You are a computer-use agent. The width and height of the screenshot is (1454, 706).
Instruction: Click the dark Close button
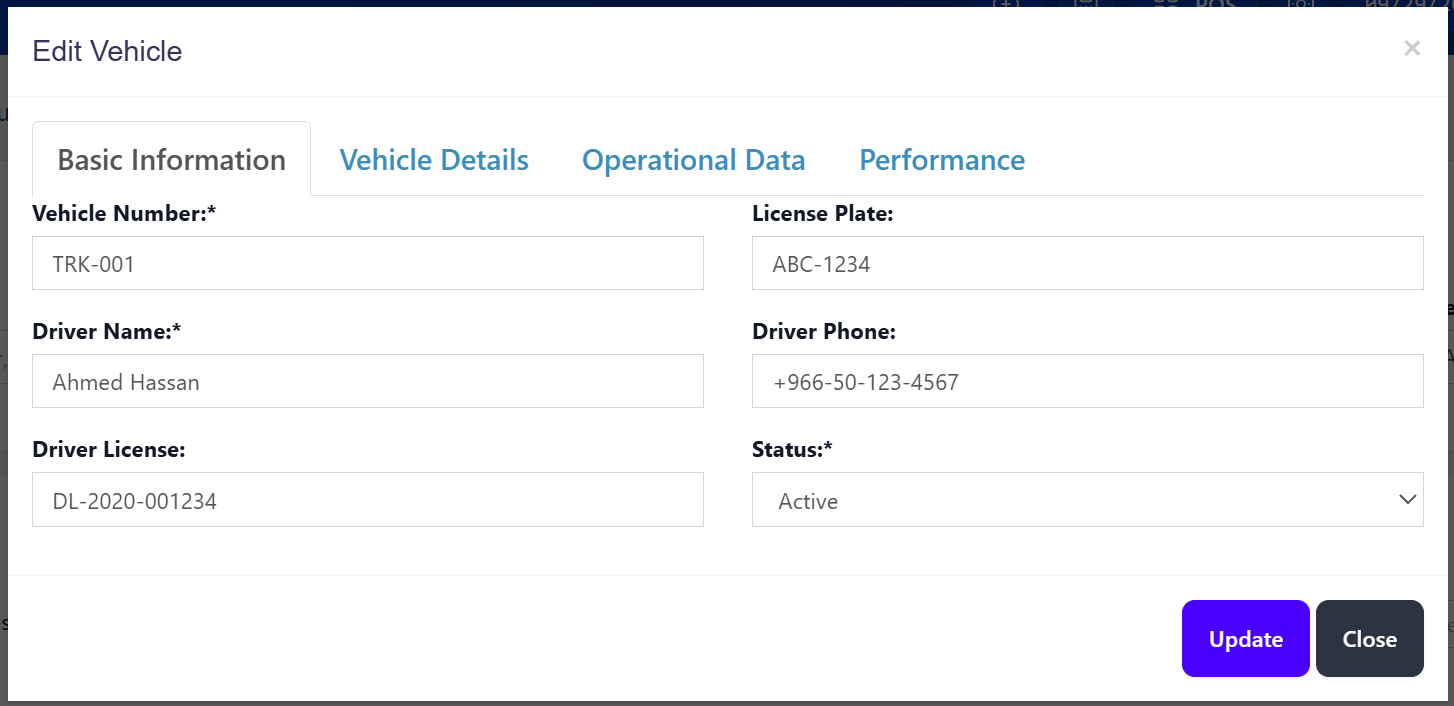click(1369, 639)
